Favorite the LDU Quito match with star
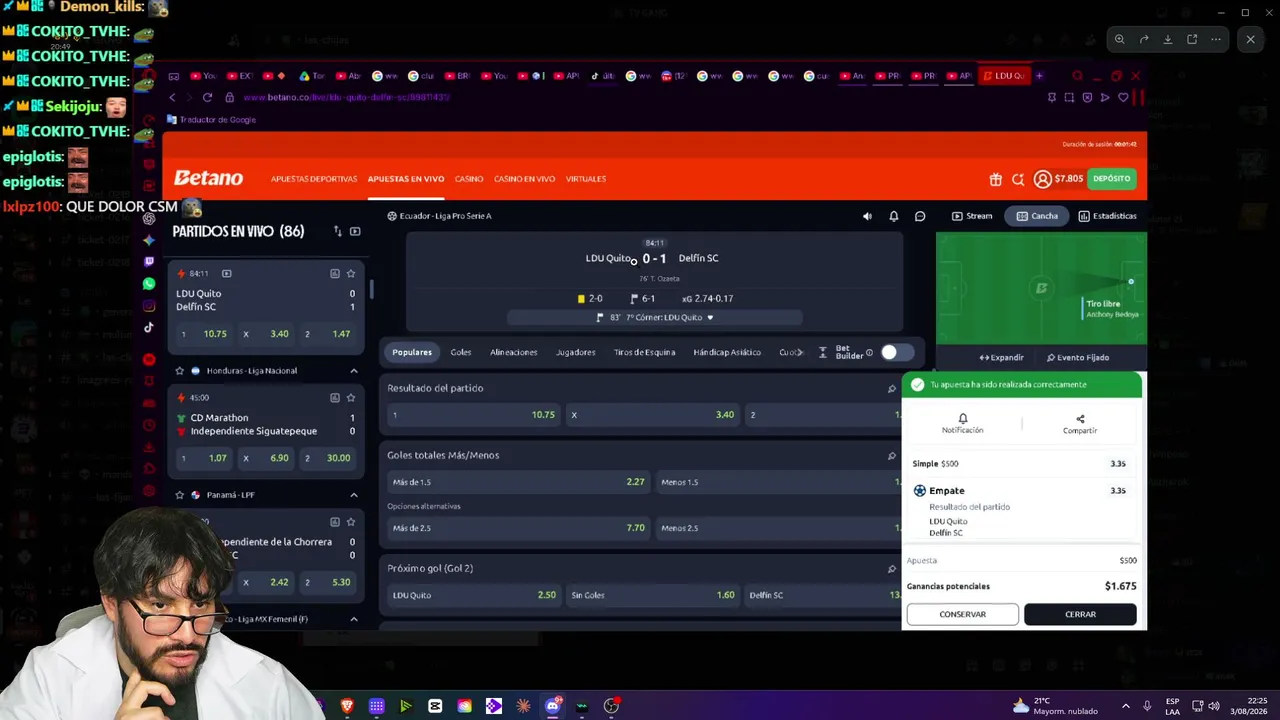 [350, 273]
